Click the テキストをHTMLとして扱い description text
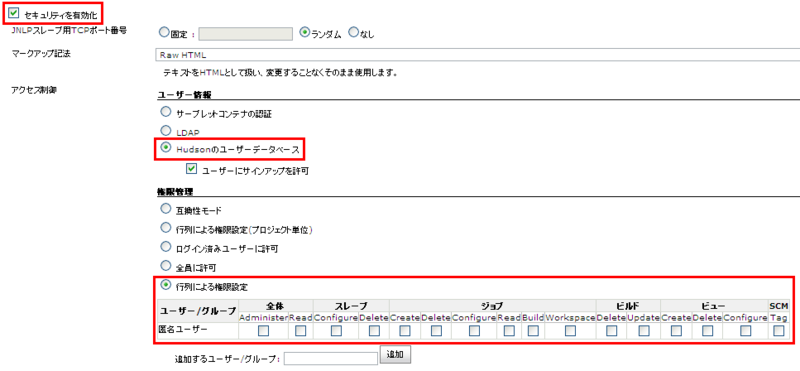800x371 pixels. 280,72
